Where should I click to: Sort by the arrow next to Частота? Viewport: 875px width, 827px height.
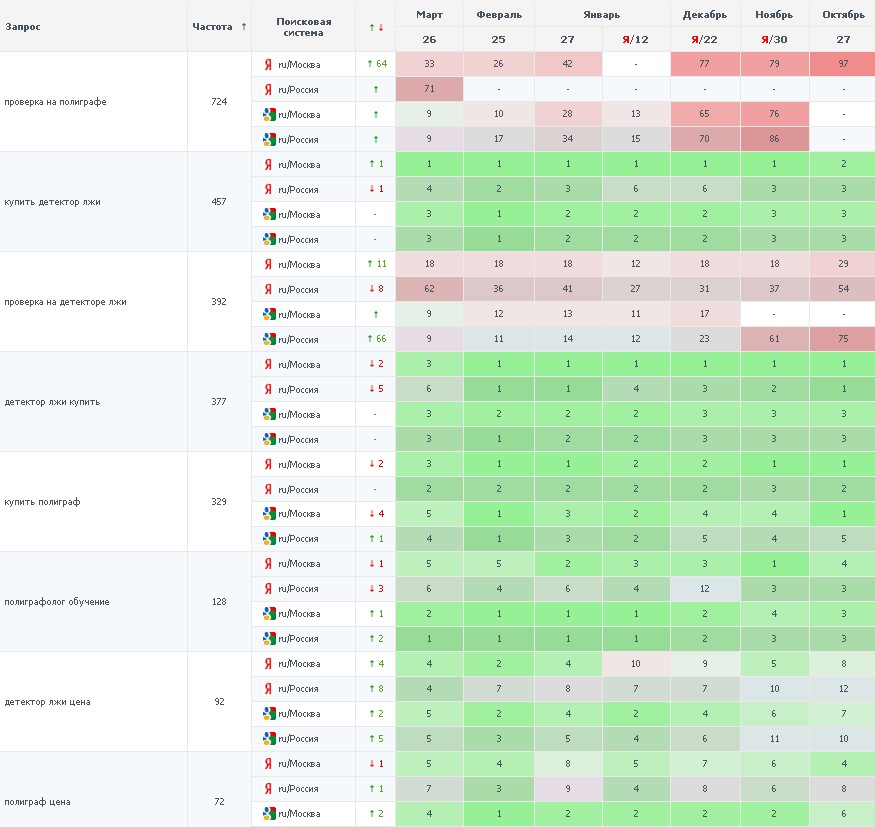[244, 26]
